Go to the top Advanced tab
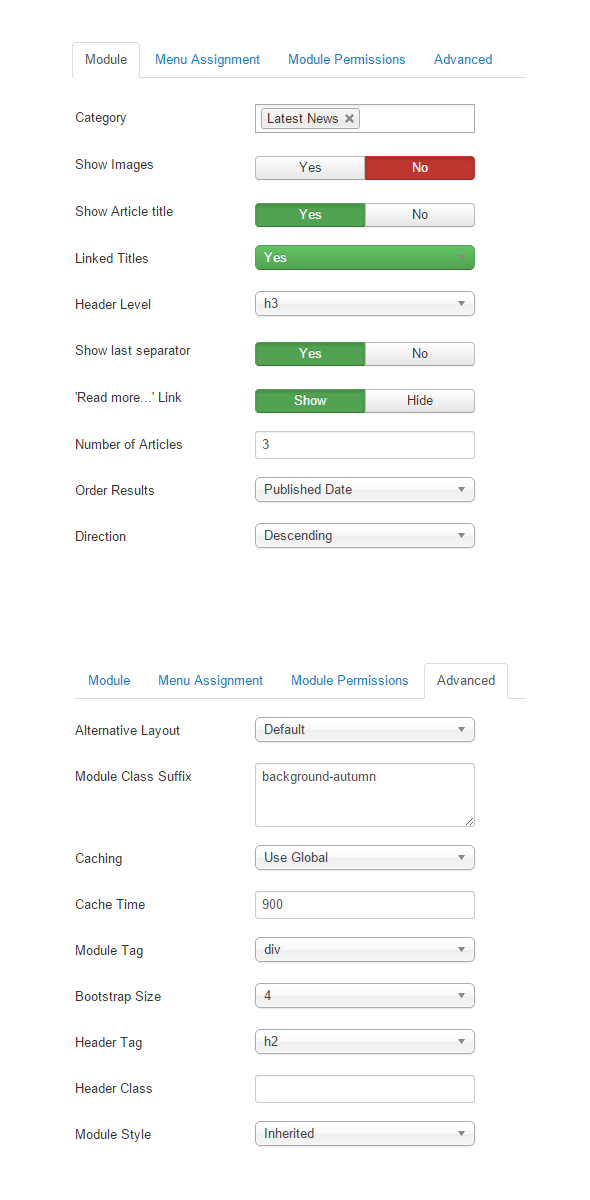Screen dimensions: 590x1200 click(x=463, y=60)
